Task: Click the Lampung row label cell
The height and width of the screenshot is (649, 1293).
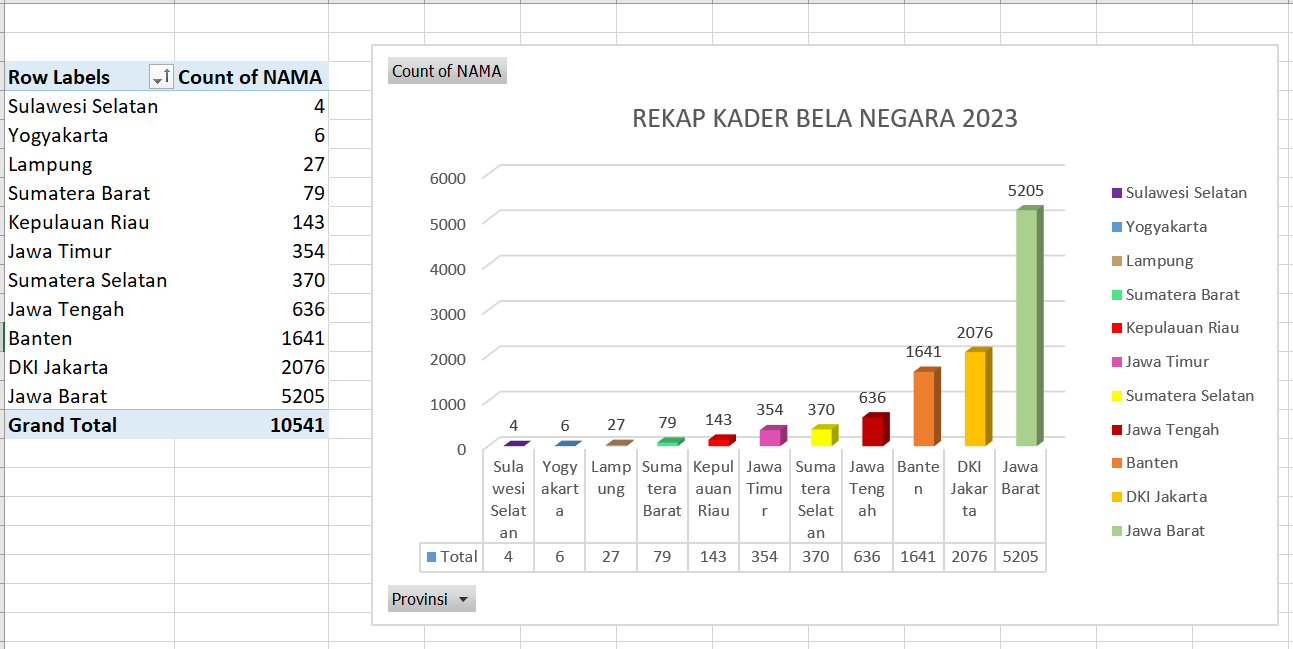Action: point(50,164)
